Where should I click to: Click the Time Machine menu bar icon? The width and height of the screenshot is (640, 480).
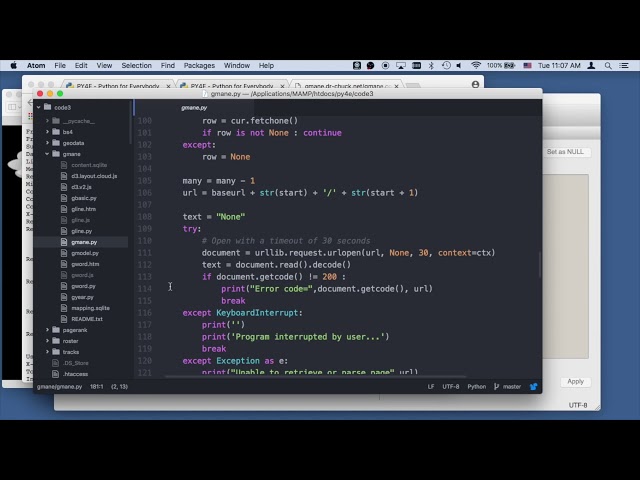[x=446, y=65]
